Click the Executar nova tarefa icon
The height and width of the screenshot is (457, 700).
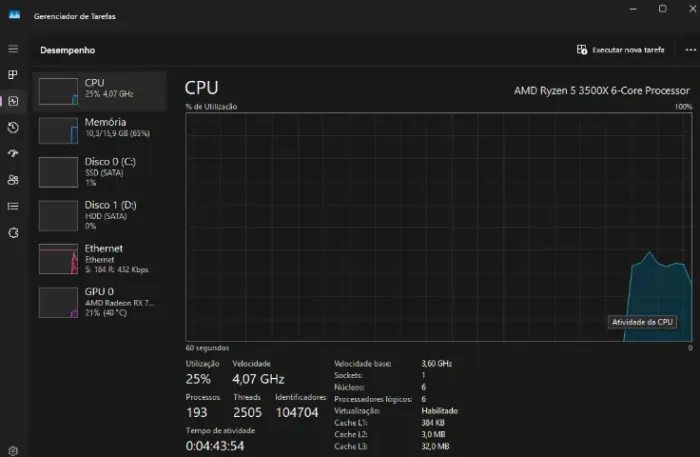[582, 50]
